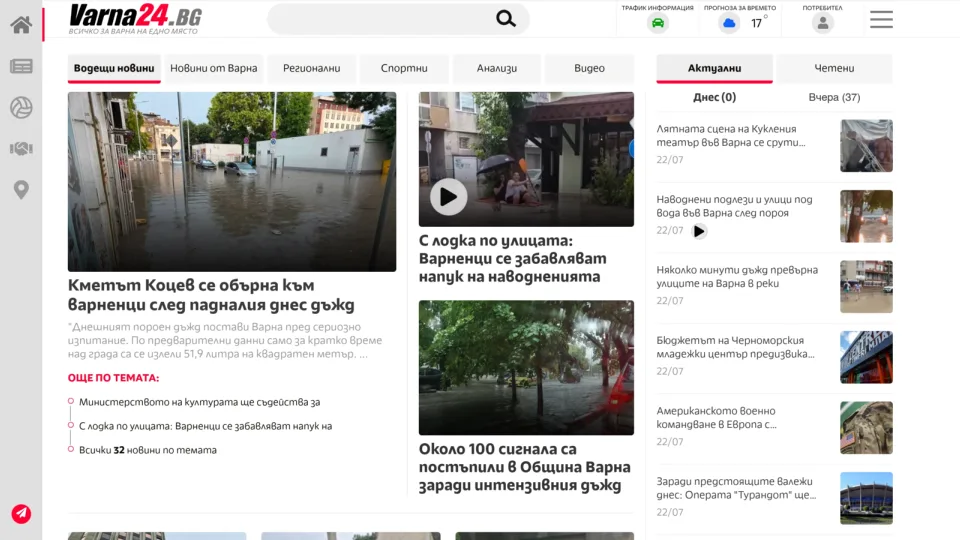Play the boat-on-street video

448,197
